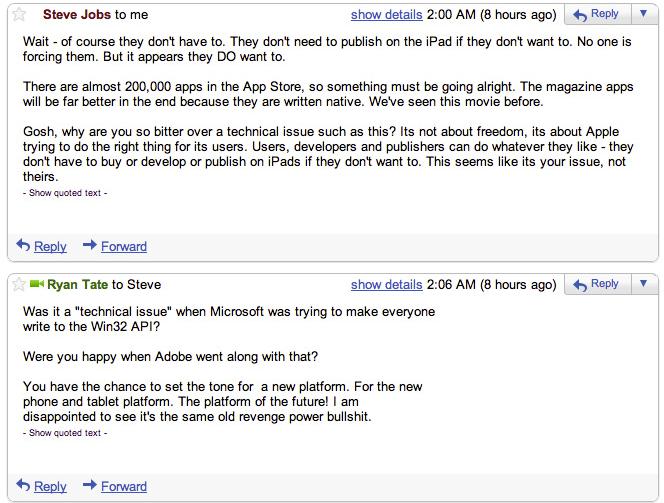Expand quoted text in Steve Jobs message
The height and width of the screenshot is (503, 664).
[x=65, y=193]
